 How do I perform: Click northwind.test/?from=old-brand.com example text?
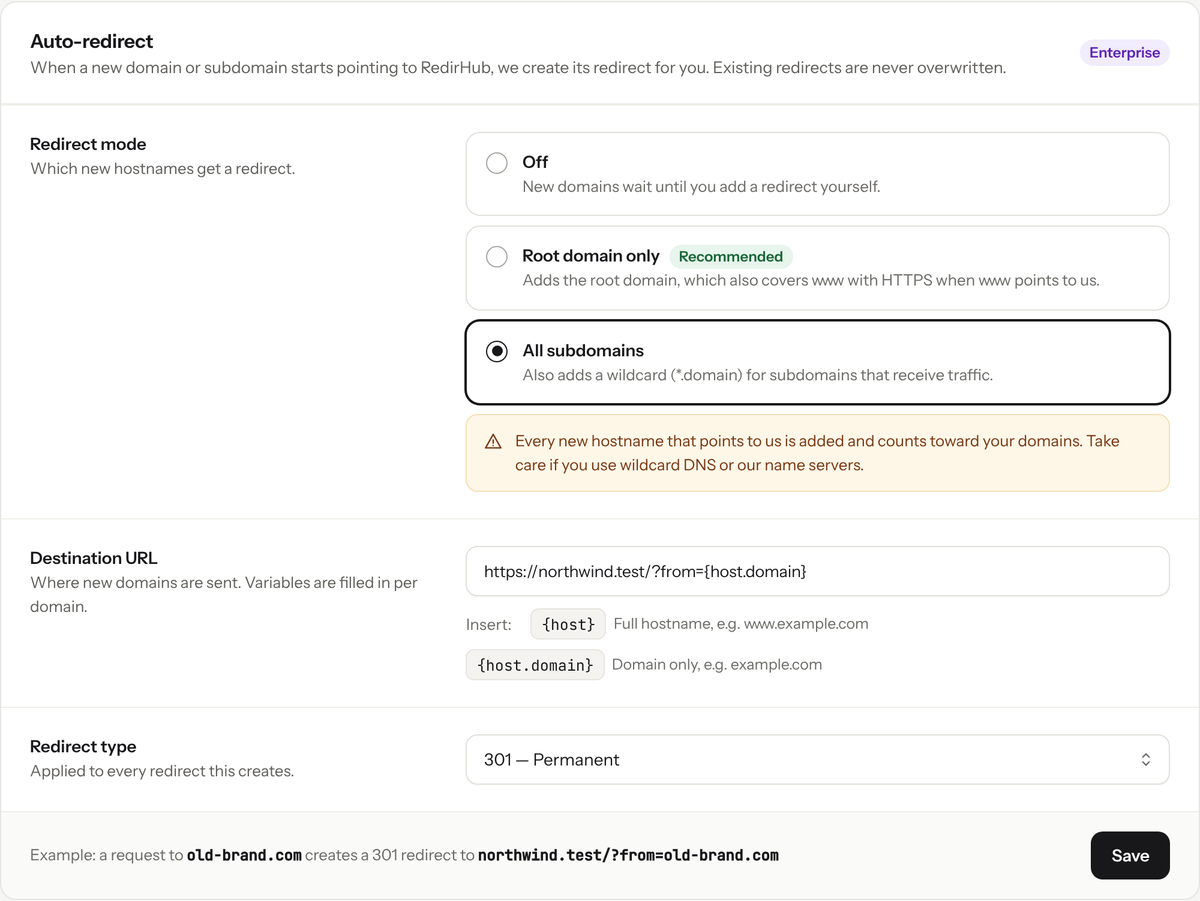628,855
